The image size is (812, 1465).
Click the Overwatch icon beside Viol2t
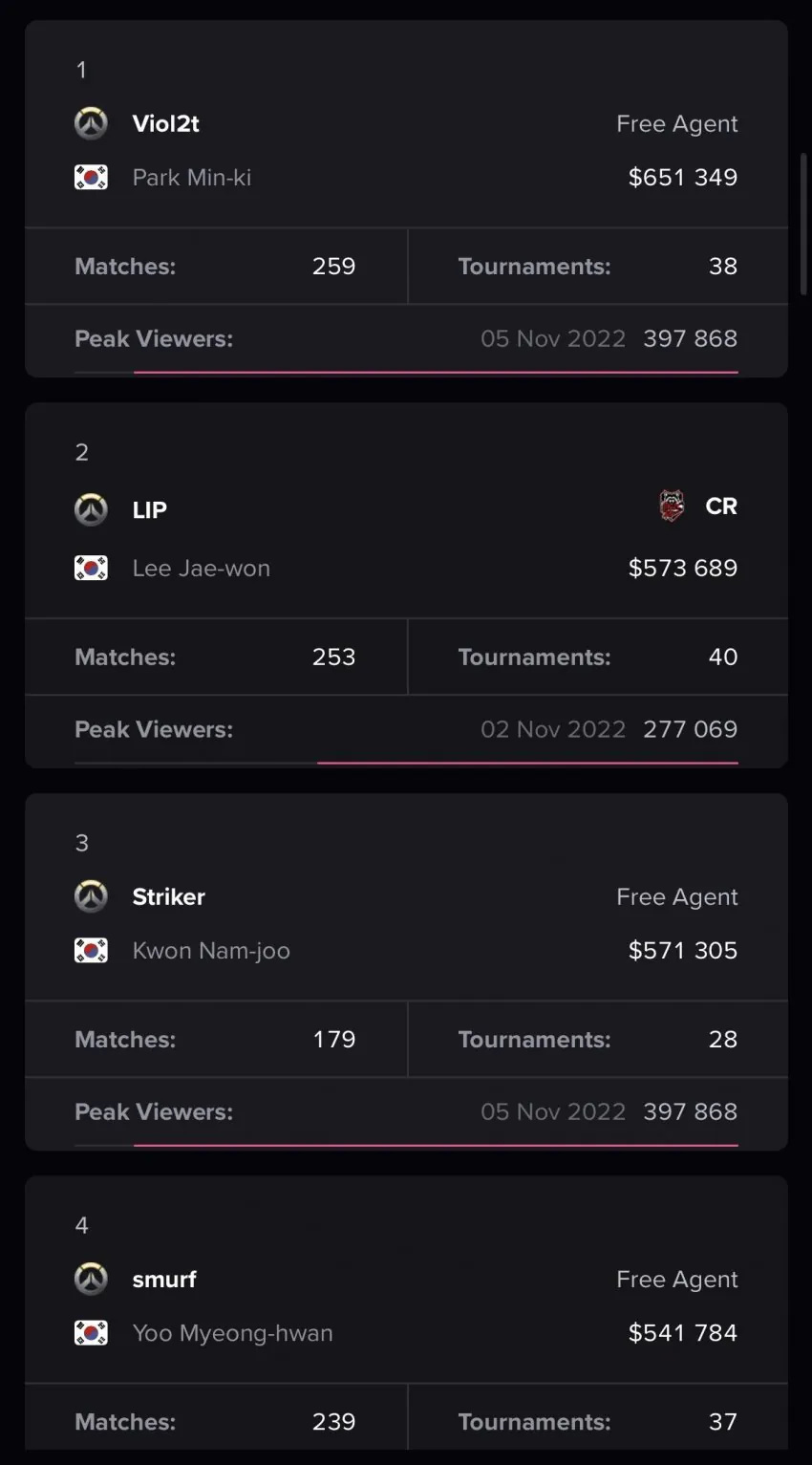click(91, 123)
